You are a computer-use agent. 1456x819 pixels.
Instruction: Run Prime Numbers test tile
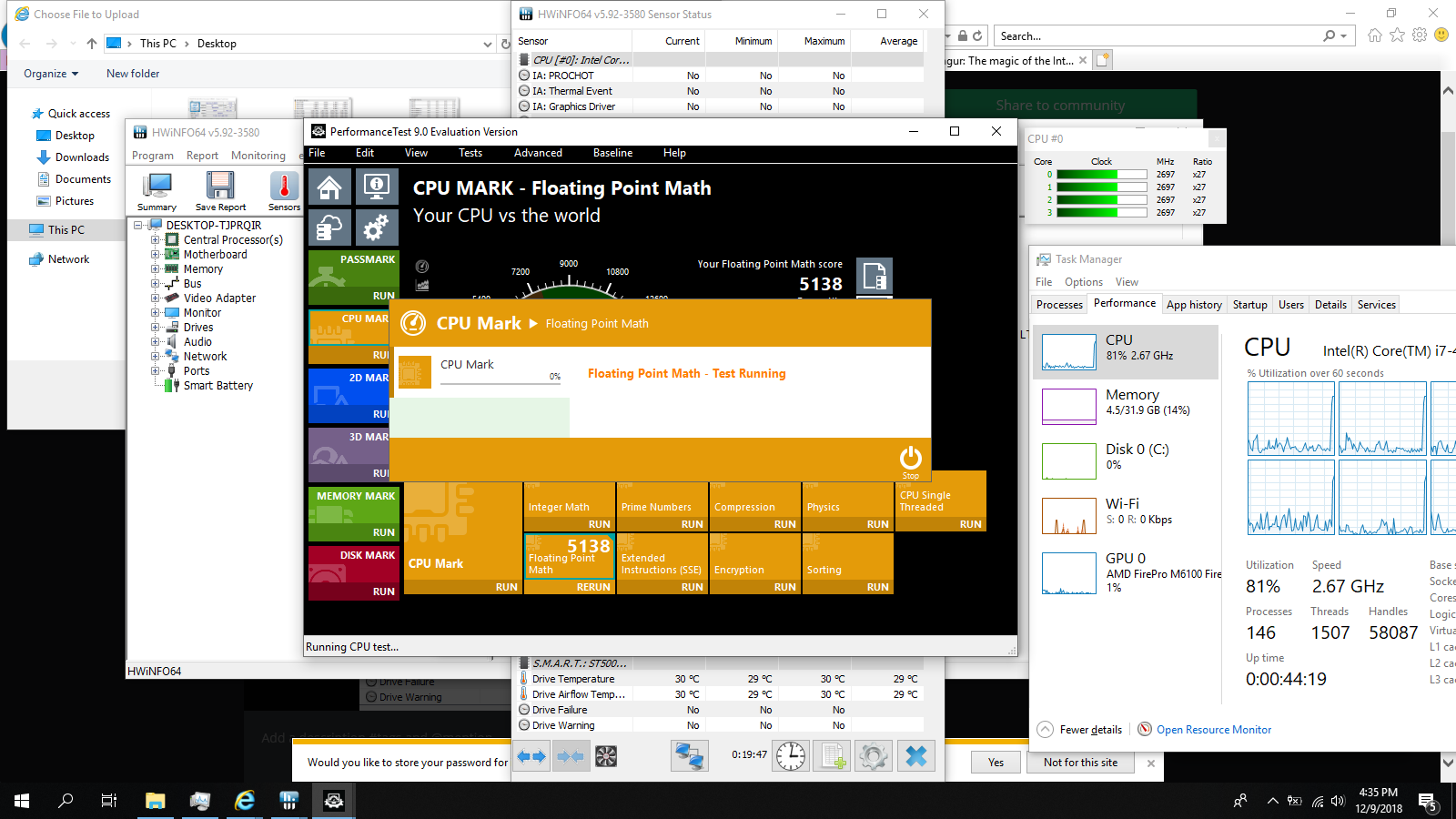coord(662,507)
